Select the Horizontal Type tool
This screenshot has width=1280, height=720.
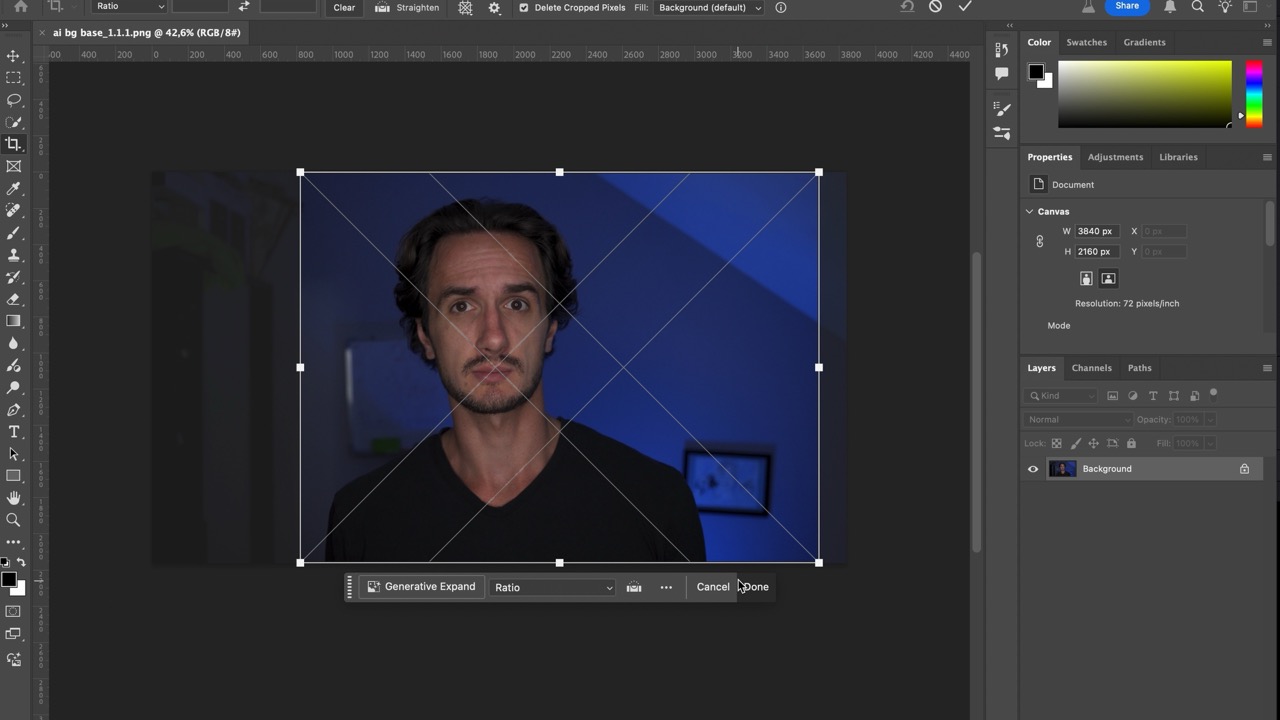pyautogui.click(x=14, y=432)
